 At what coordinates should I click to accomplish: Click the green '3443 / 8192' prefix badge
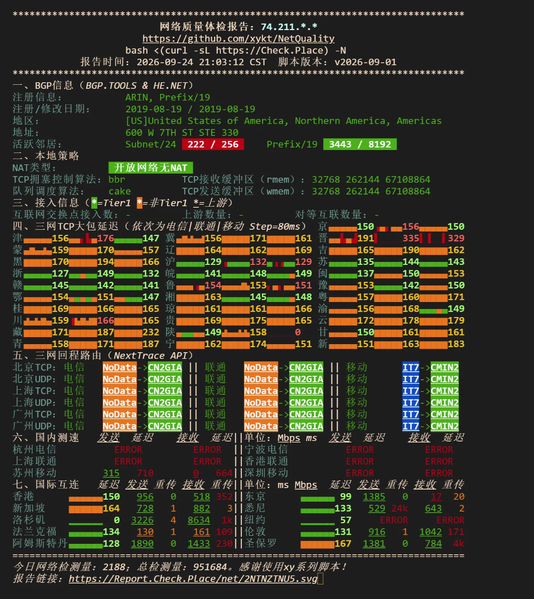(x=360, y=144)
